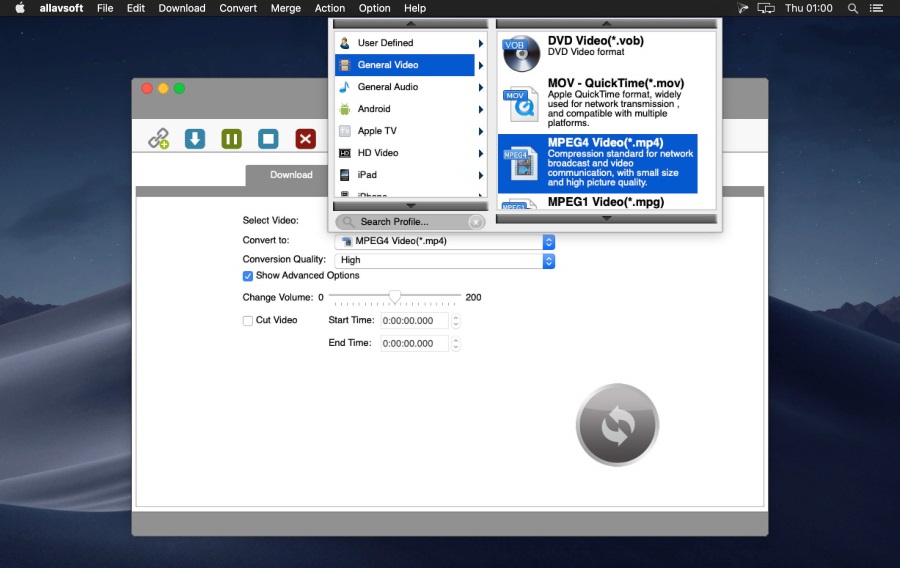900x568 pixels.
Task: Open the Convert to format dropdown
Action: 444,242
